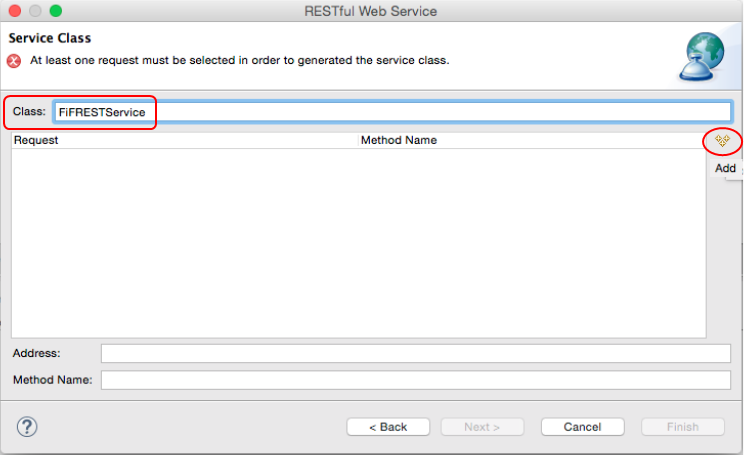This screenshot has width=744, height=456.
Task: Click the Add request icon
Action: pyautogui.click(x=722, y=140)
